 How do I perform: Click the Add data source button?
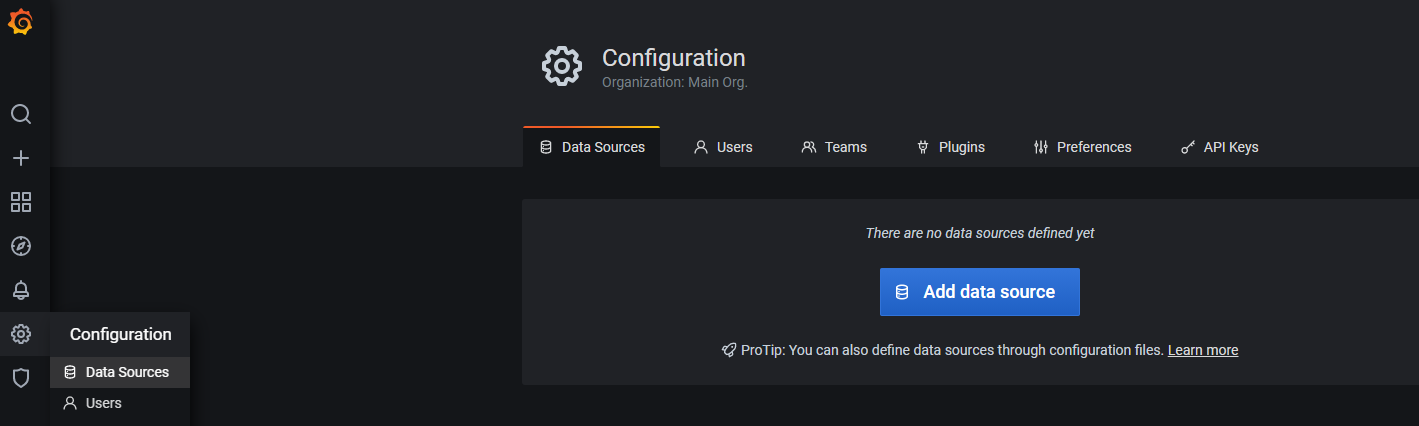(980, 292)
